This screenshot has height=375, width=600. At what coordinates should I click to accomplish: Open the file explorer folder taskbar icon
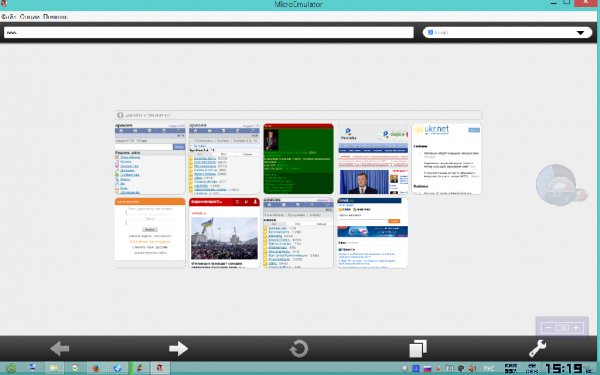click(54, 368)
